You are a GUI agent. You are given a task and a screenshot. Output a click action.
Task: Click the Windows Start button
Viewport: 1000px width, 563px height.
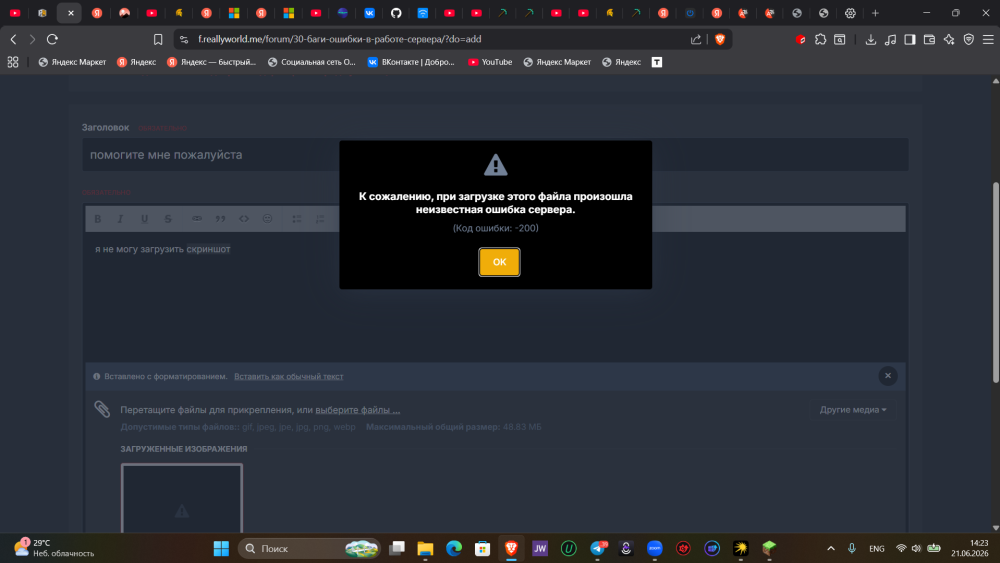[x=221, y=548]
